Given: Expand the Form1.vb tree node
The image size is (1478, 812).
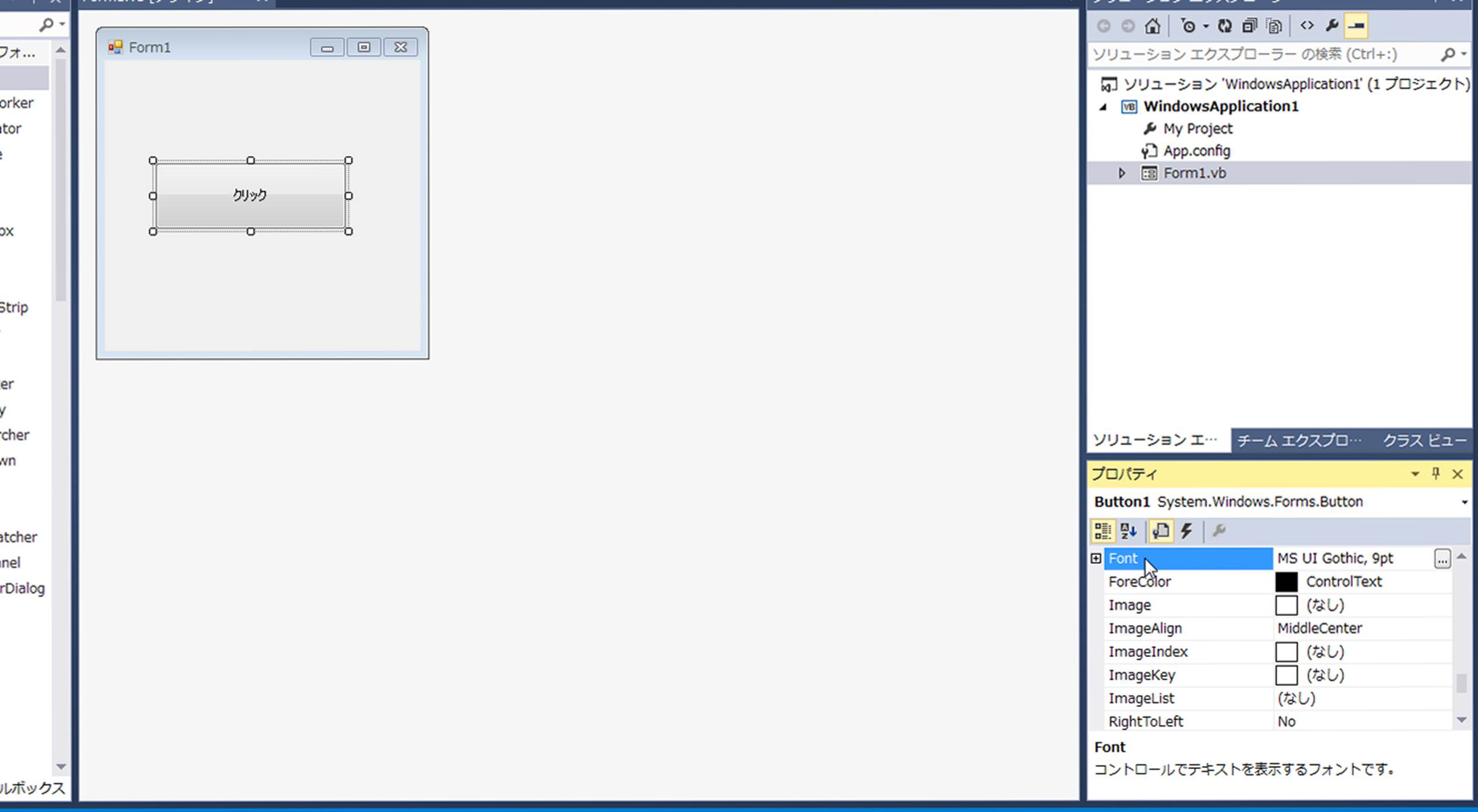Looking at the screenshot, I should pyautogui.click(x=1121, y=173).
